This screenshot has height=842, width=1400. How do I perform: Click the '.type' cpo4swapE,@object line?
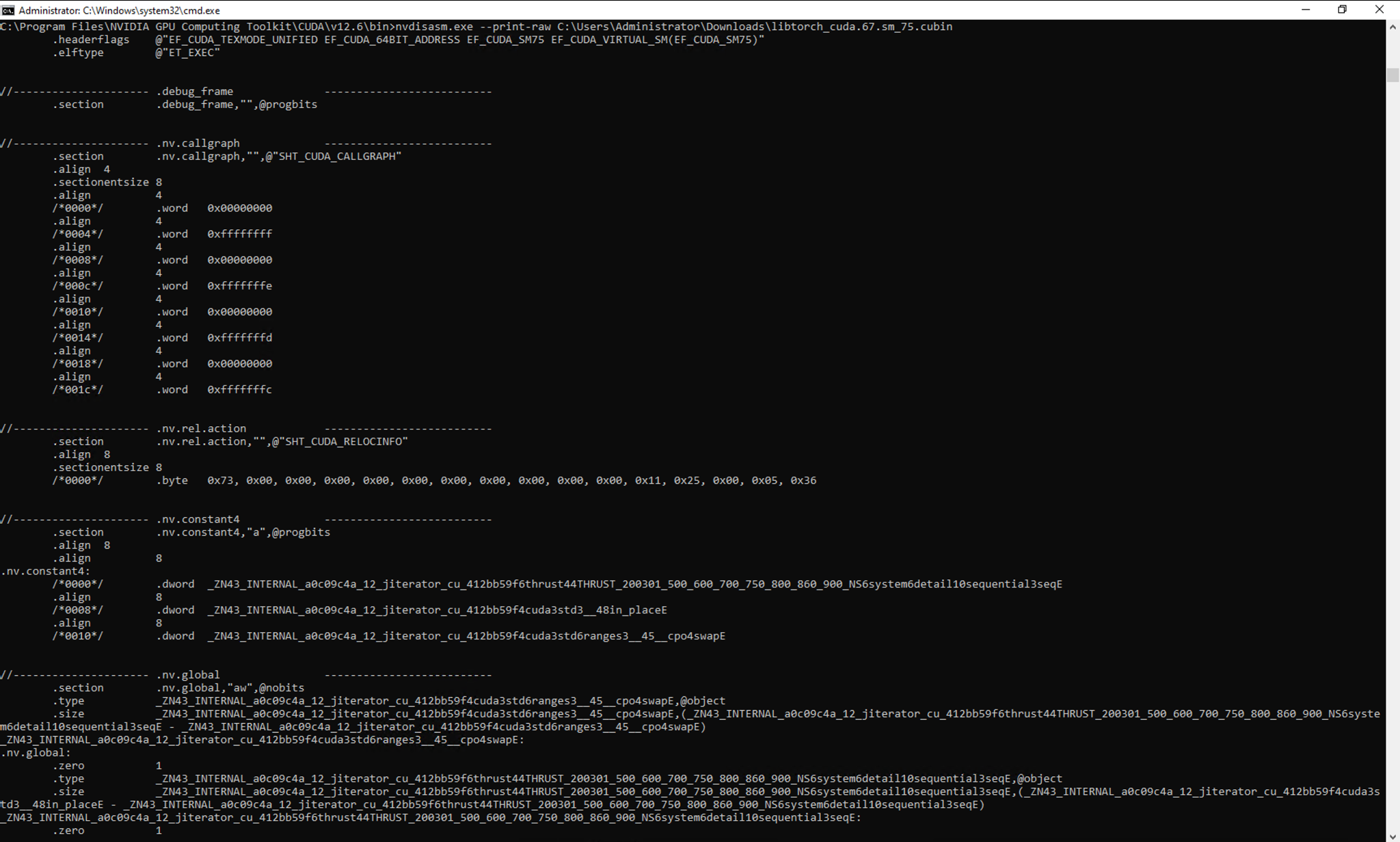coord(389,702)
